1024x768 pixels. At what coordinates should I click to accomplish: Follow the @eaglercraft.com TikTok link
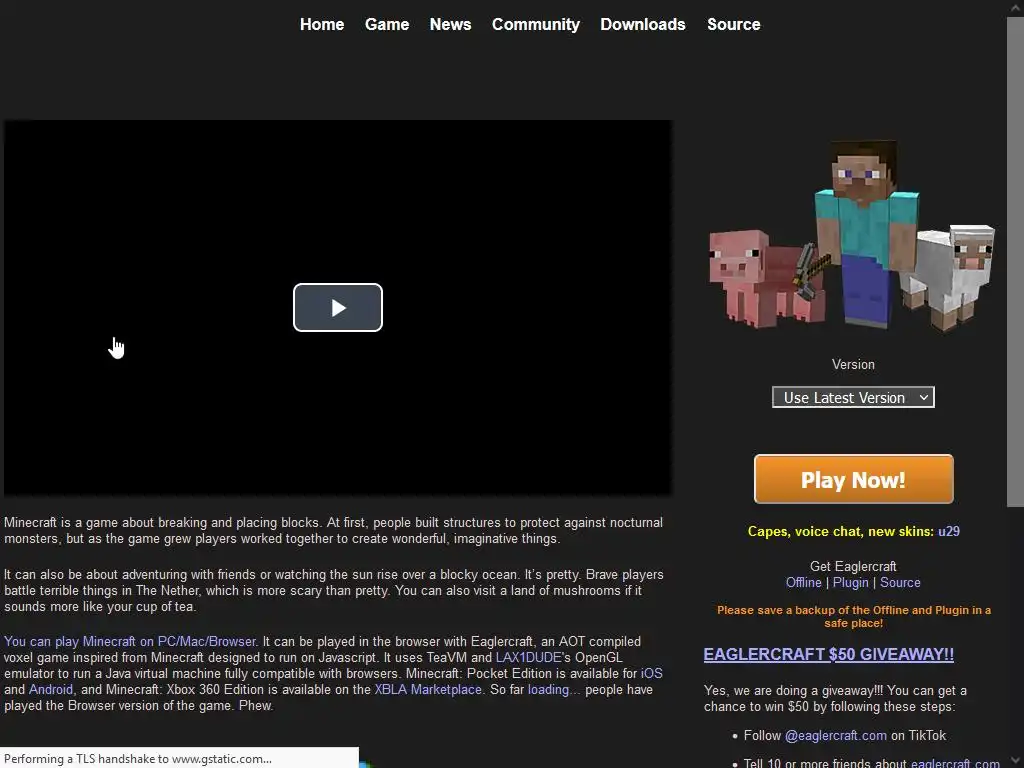(835, 735)
